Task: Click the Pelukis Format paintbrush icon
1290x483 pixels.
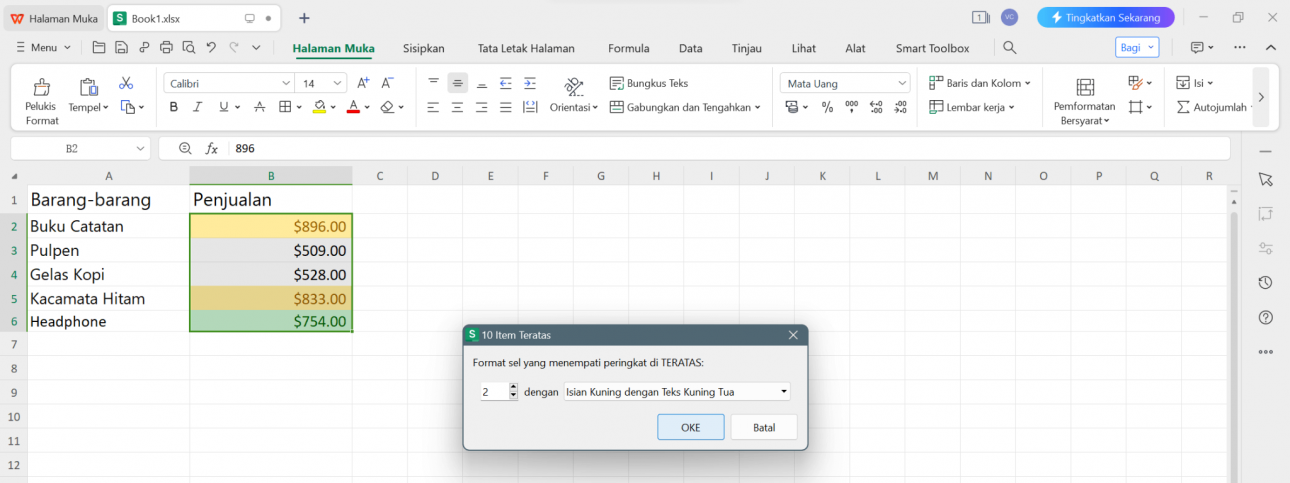Action: point(42,87)
